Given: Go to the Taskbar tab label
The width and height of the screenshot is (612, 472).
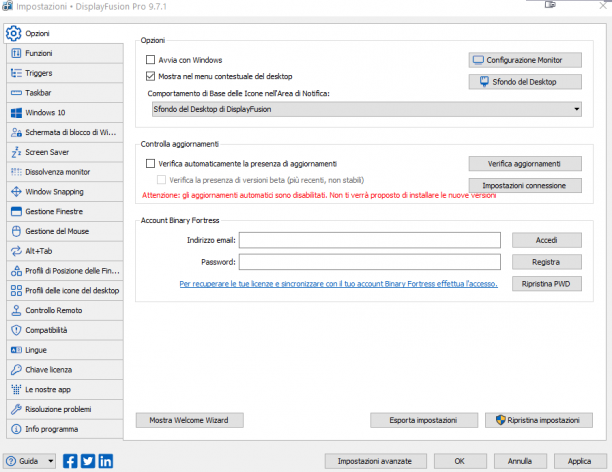Looking at the screenshot, I should coord(38,93).
